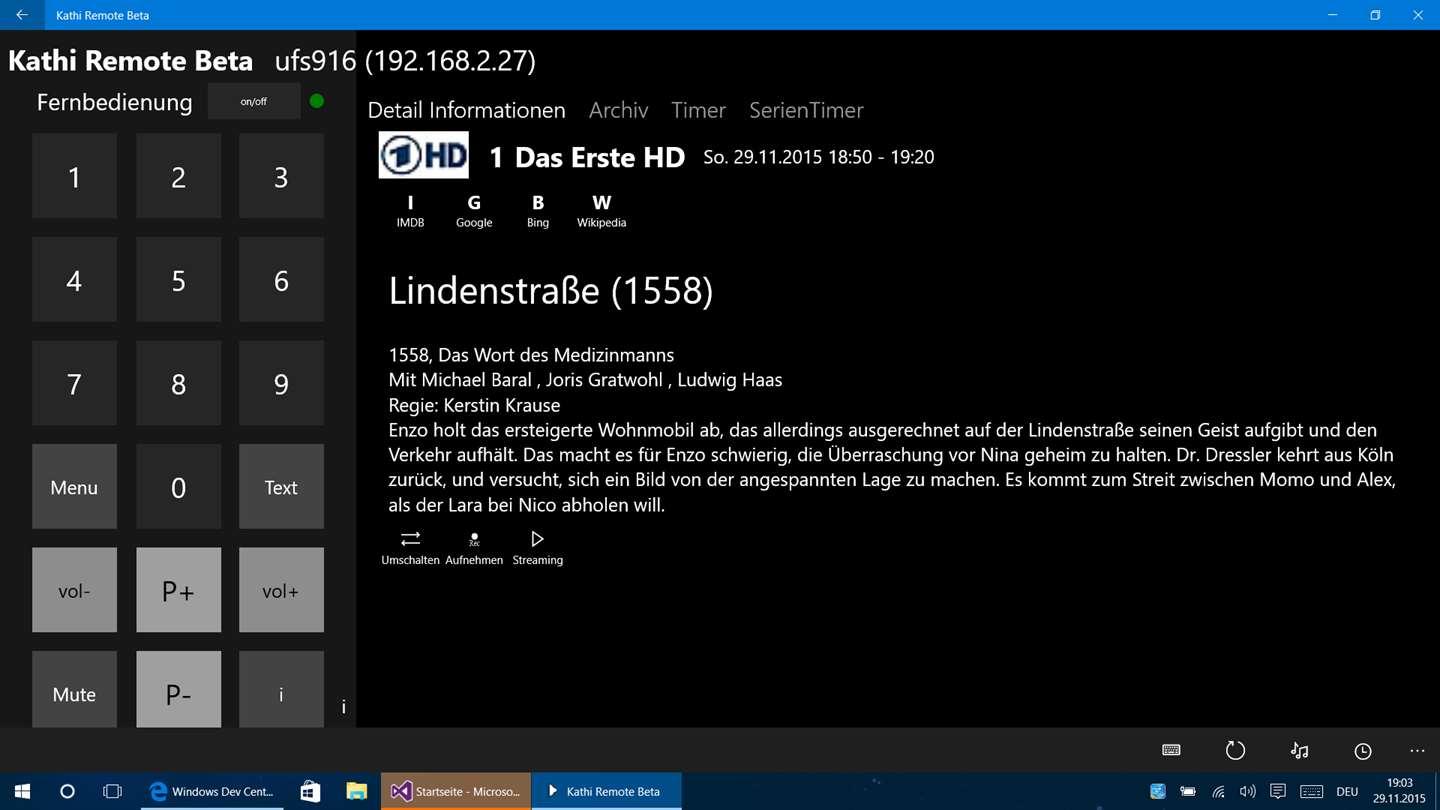Open the Windows Store taskbar icon
The image size is (1440, 810).
click(310, 791)
